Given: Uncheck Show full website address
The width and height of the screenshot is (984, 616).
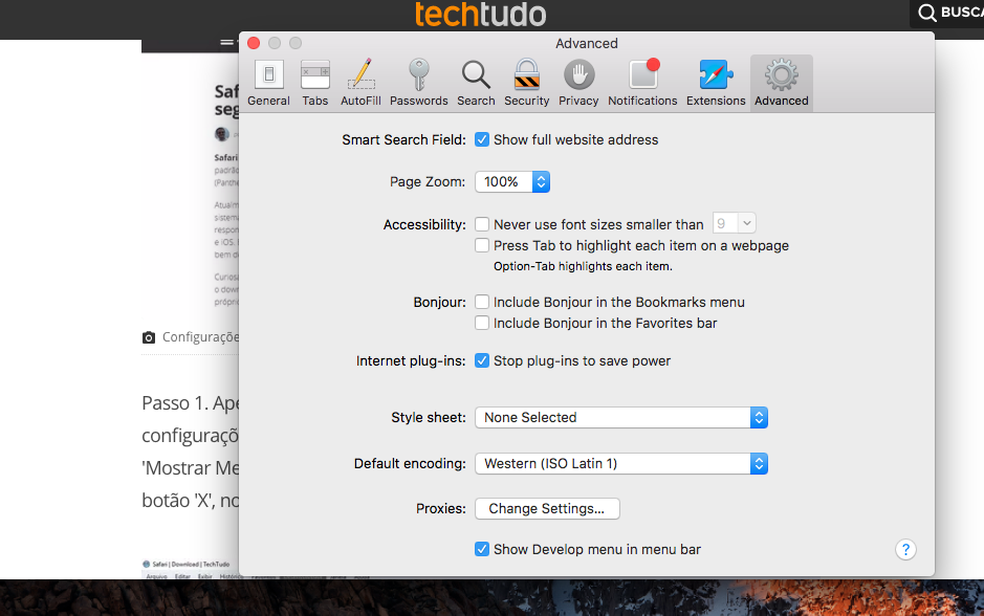Looking at the screenshot, I should point(482,140).
